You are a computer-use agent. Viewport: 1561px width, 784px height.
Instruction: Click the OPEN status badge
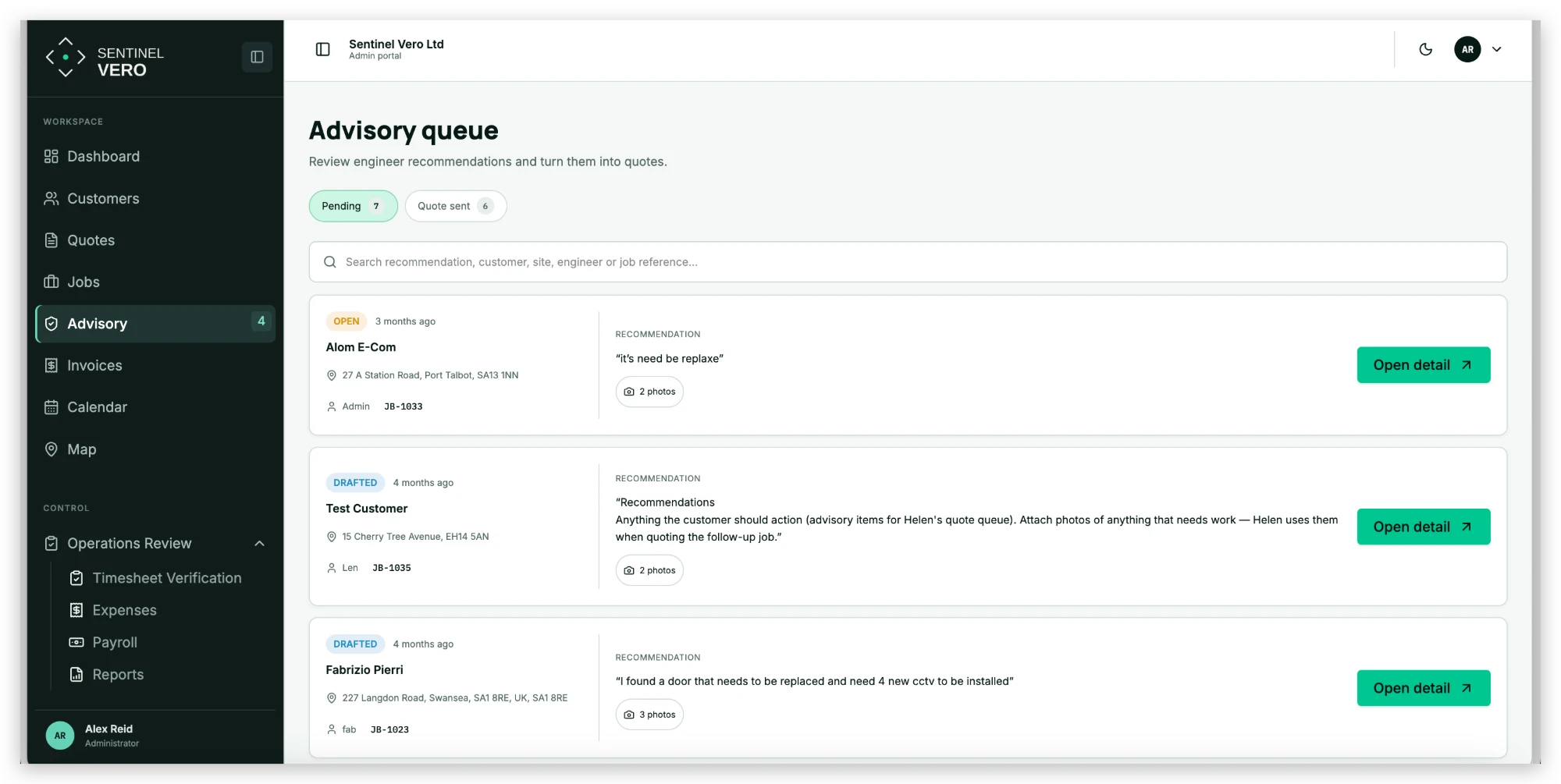click(347, 321)
